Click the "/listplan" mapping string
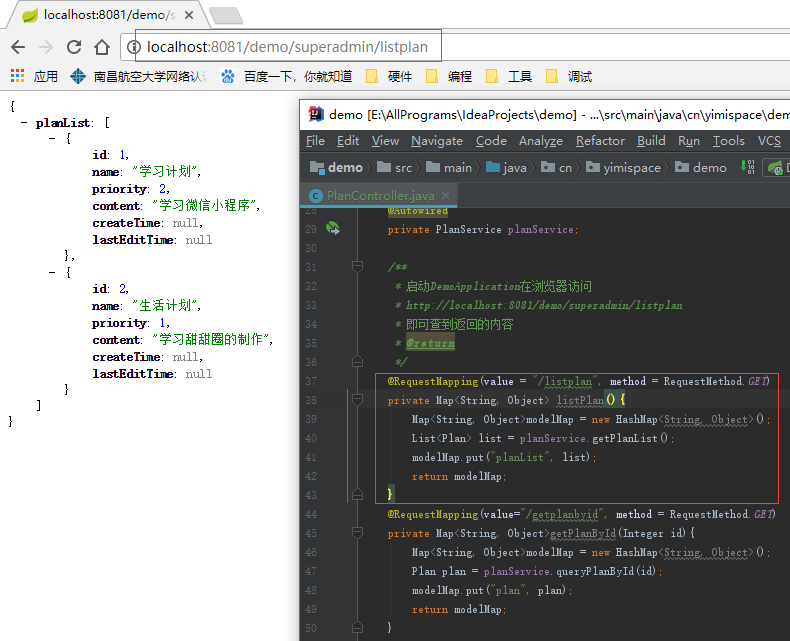 coord(566,381)
